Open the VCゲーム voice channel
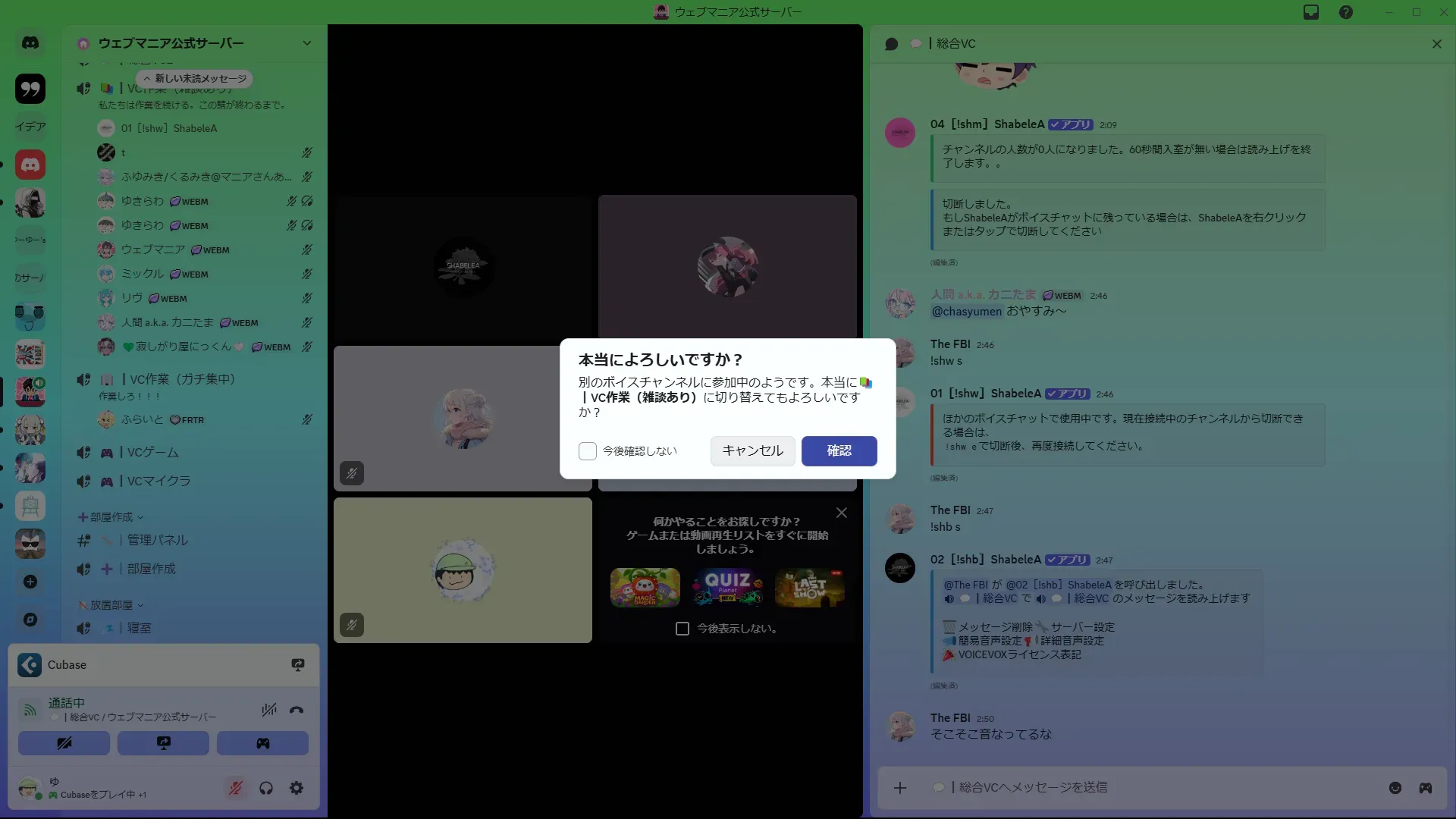Viewport: 1456px width, 819px height. pyautogui.click(x=152, y=453)
